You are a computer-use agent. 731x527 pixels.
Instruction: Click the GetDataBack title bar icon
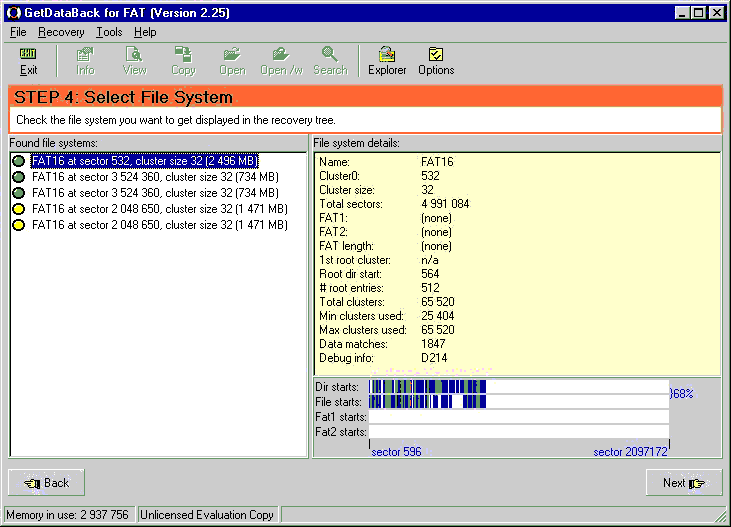[14, 13]
